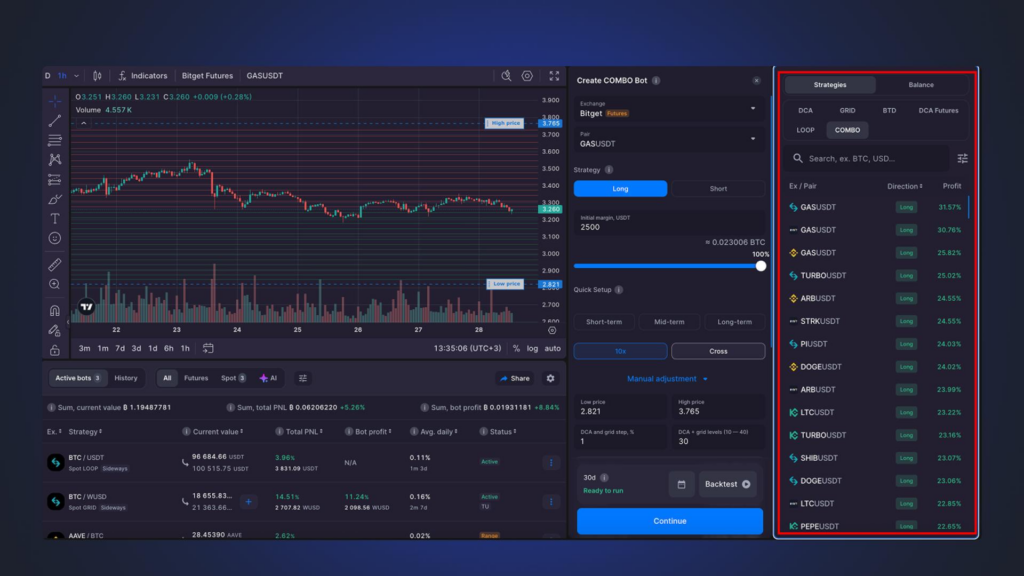Switch to the Balance tab

coord(921,85)
